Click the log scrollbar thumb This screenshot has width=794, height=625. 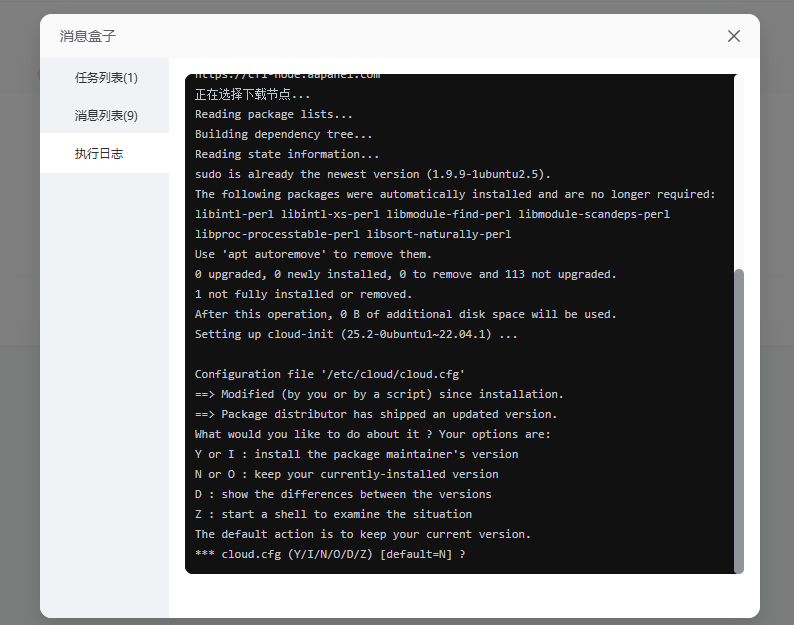click(739, 420)
